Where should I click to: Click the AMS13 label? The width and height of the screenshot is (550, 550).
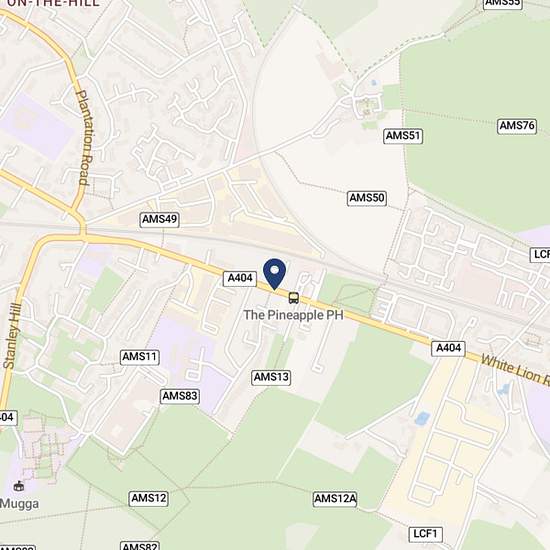(271, 377)
